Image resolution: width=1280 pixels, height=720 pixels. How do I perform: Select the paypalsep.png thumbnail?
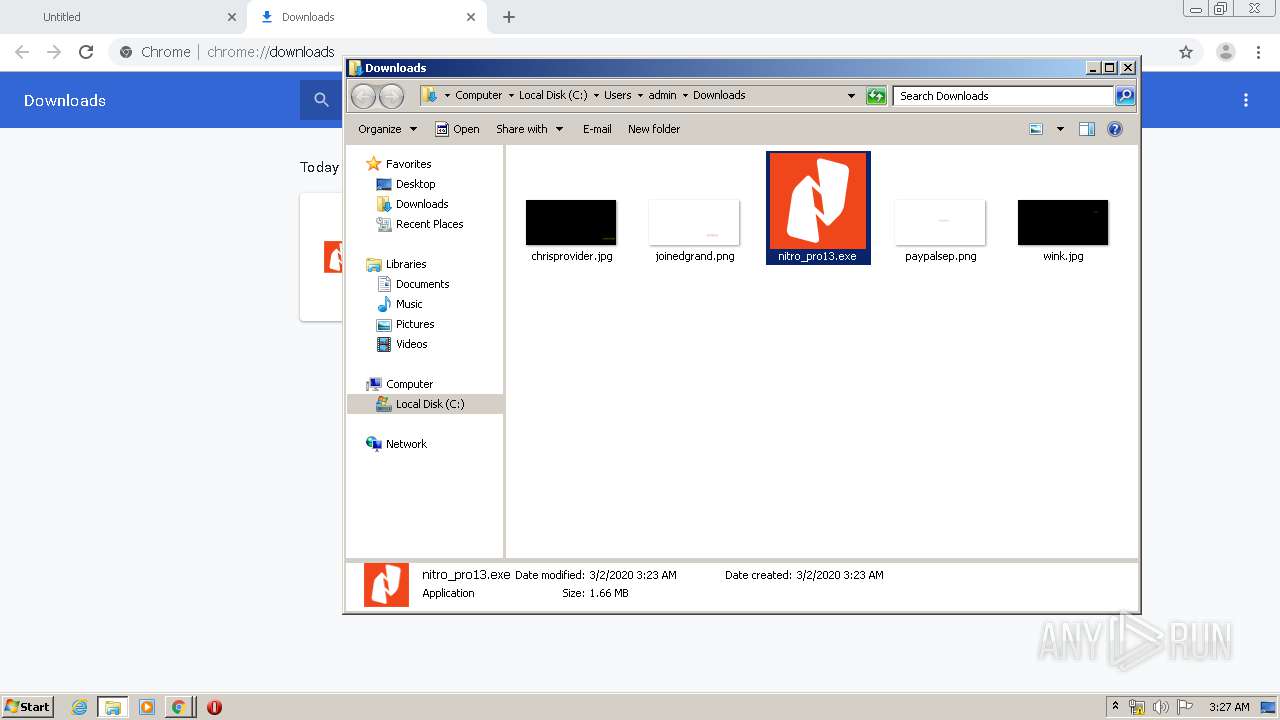point(940,222)
